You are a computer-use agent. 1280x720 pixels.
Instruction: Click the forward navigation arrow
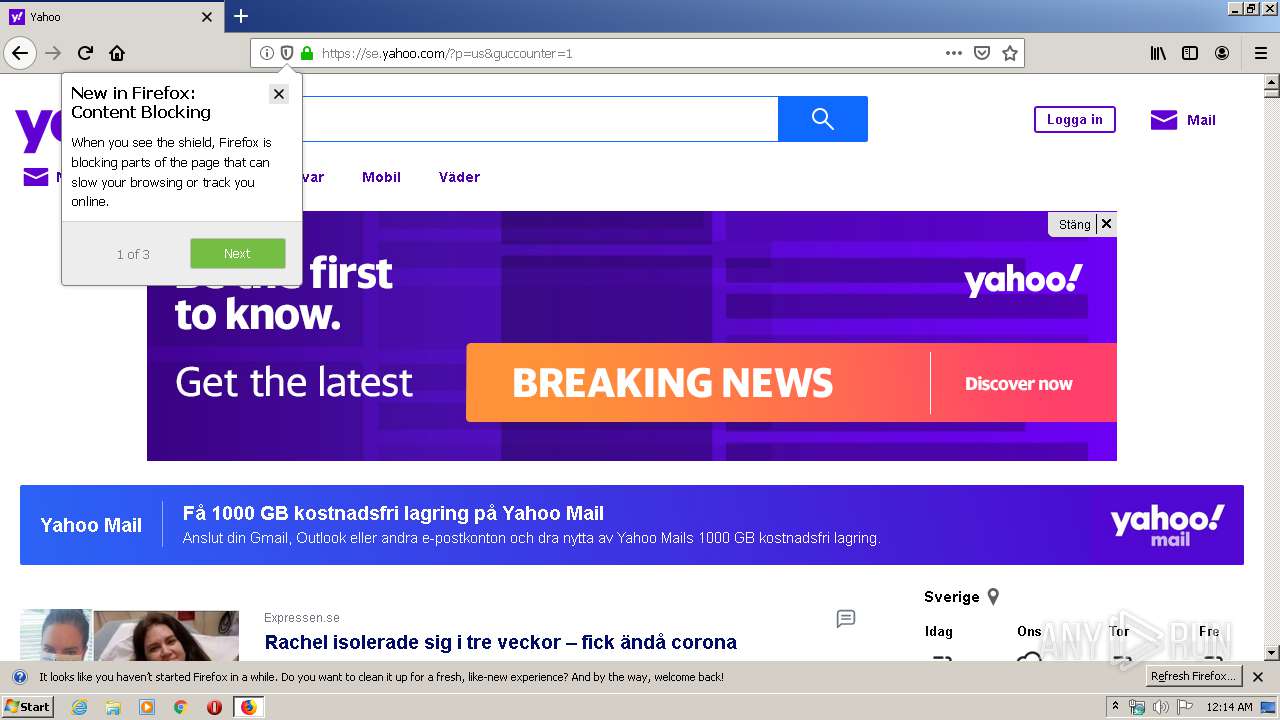tap(54, 53)
